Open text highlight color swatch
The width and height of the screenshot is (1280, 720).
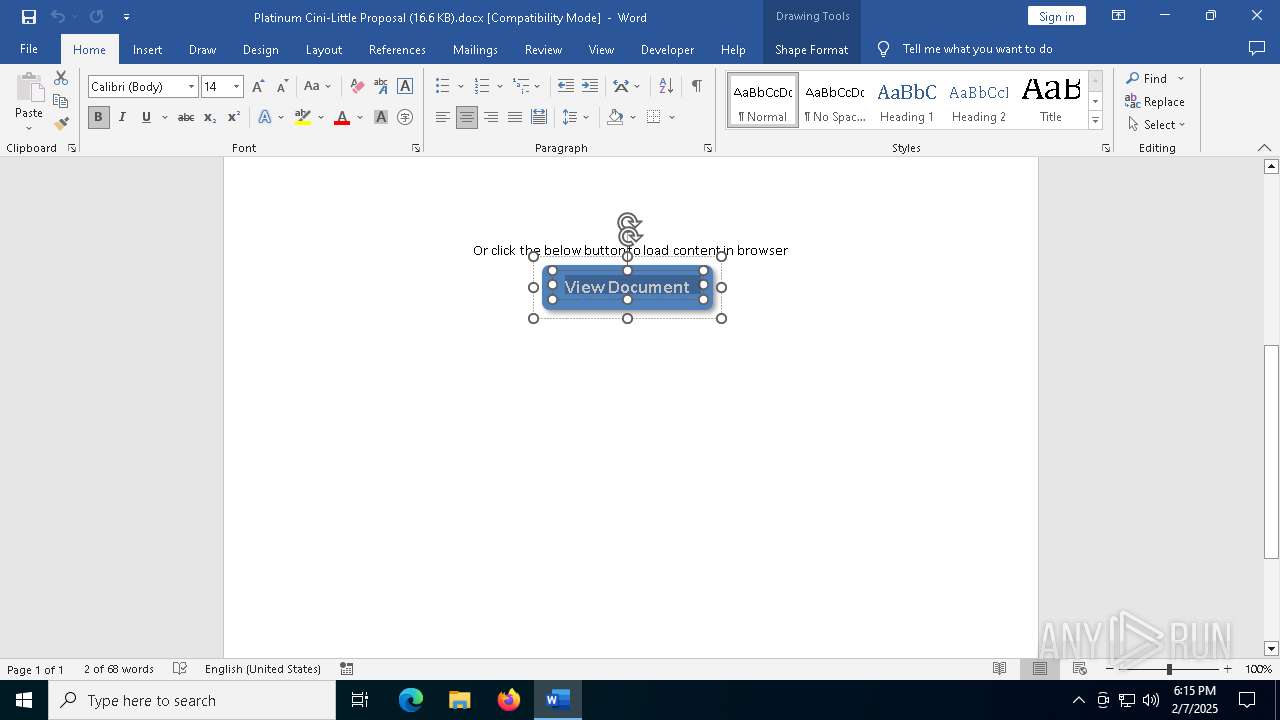coord(303,117)
